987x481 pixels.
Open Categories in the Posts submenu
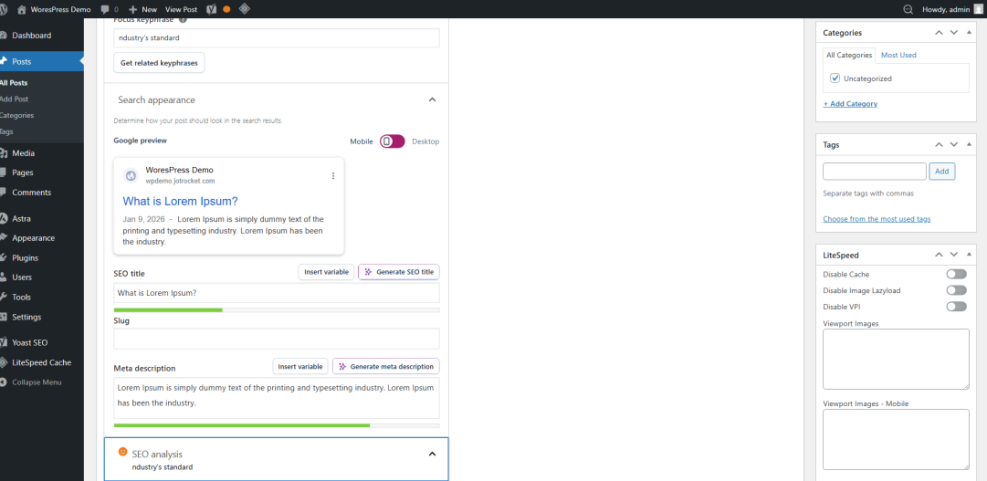(x=17, y=115)
